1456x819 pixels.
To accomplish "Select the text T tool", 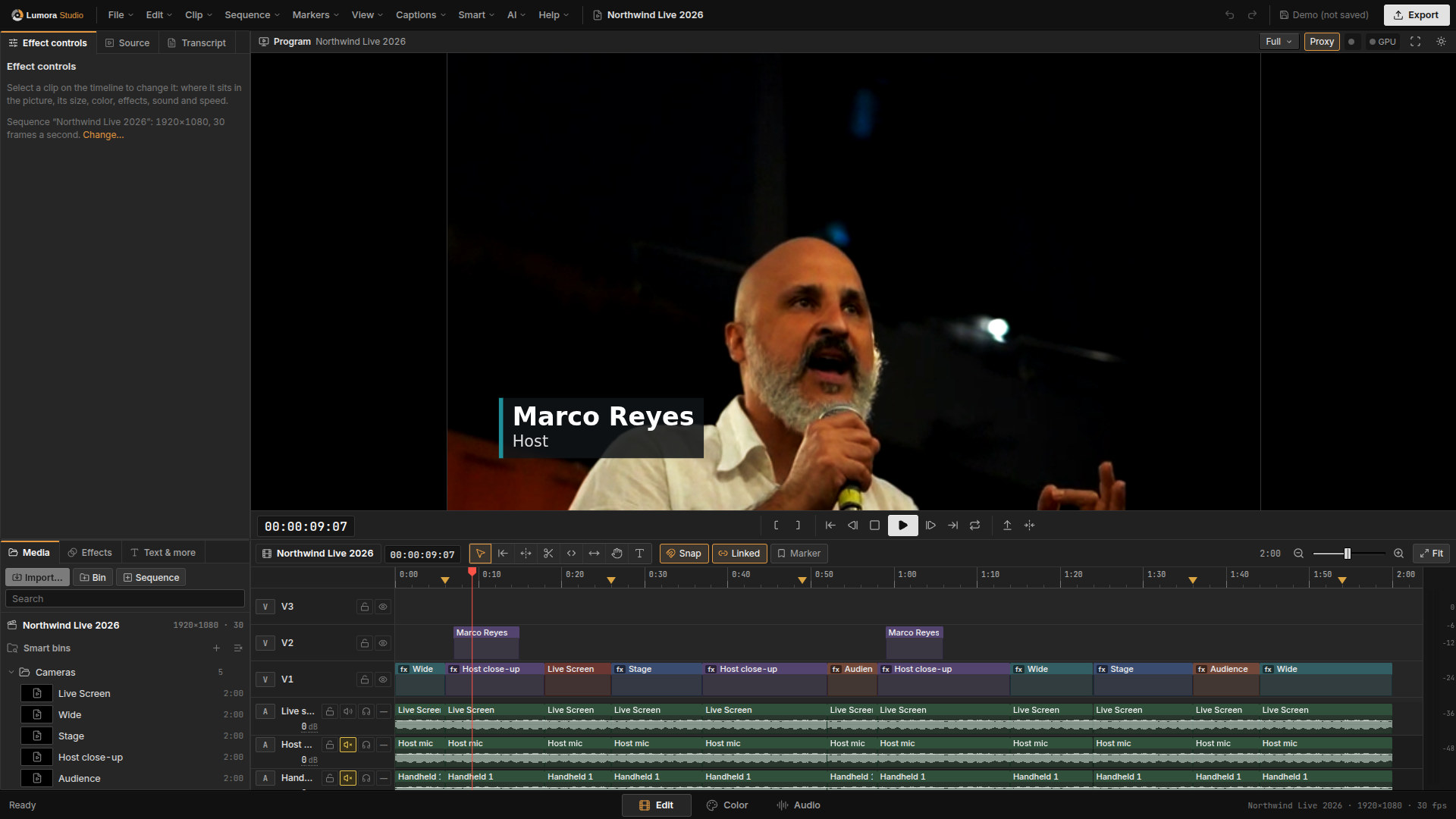I will [639, 554].
